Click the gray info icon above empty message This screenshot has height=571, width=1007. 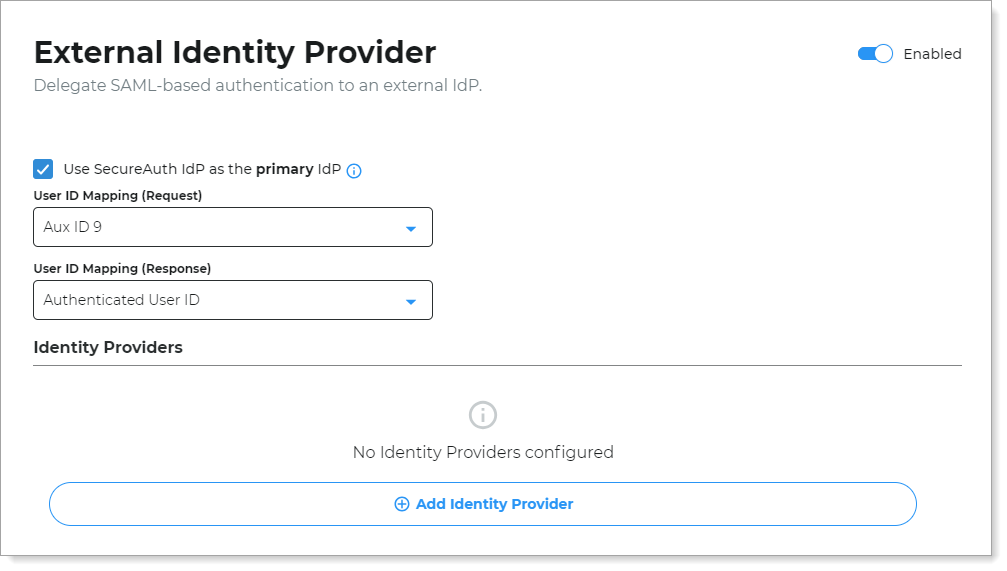point(483,415)
